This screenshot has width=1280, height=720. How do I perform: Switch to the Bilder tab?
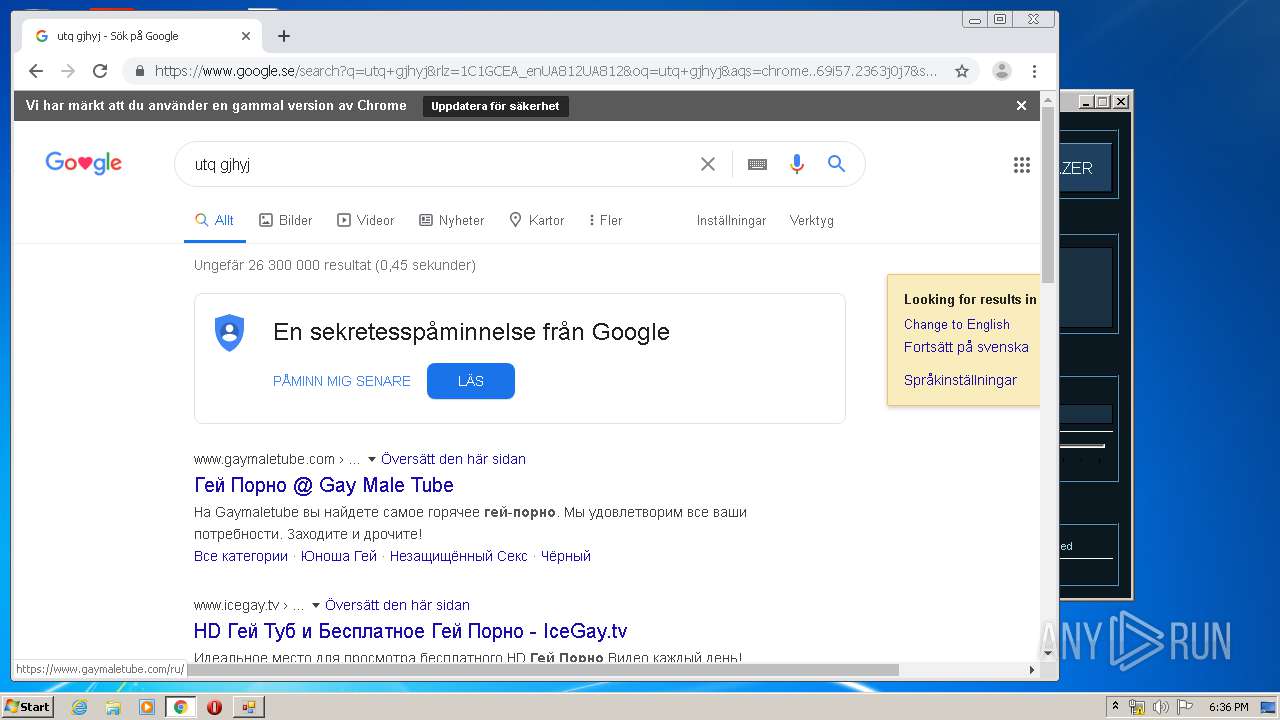pos(286,220)
